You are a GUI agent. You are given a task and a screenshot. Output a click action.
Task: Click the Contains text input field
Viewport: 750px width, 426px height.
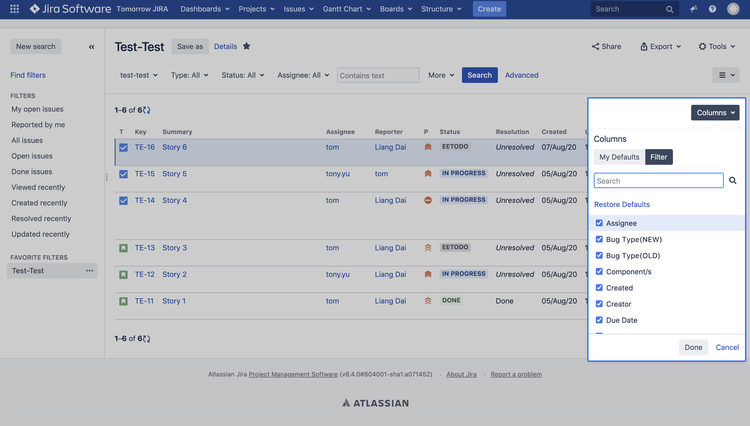378,75
